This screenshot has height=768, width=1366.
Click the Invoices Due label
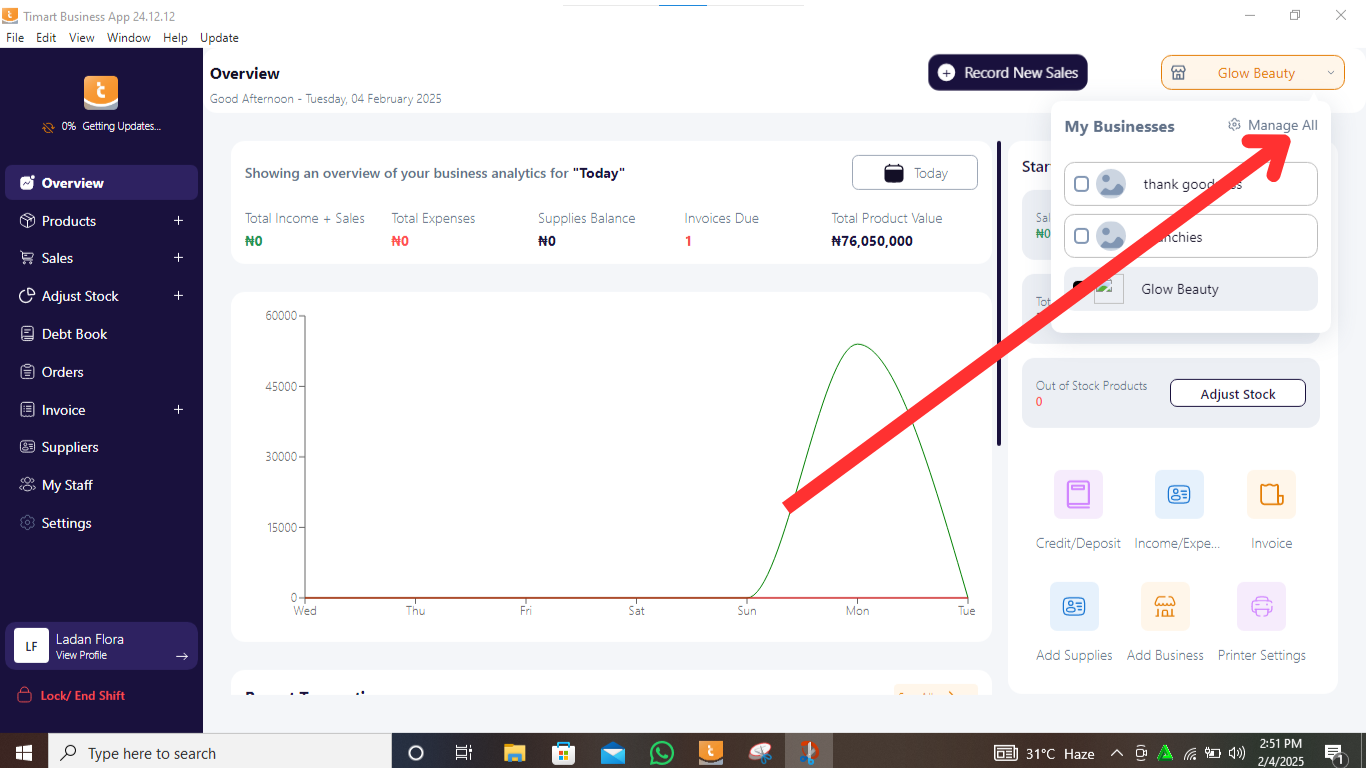(x=722, y=218)
